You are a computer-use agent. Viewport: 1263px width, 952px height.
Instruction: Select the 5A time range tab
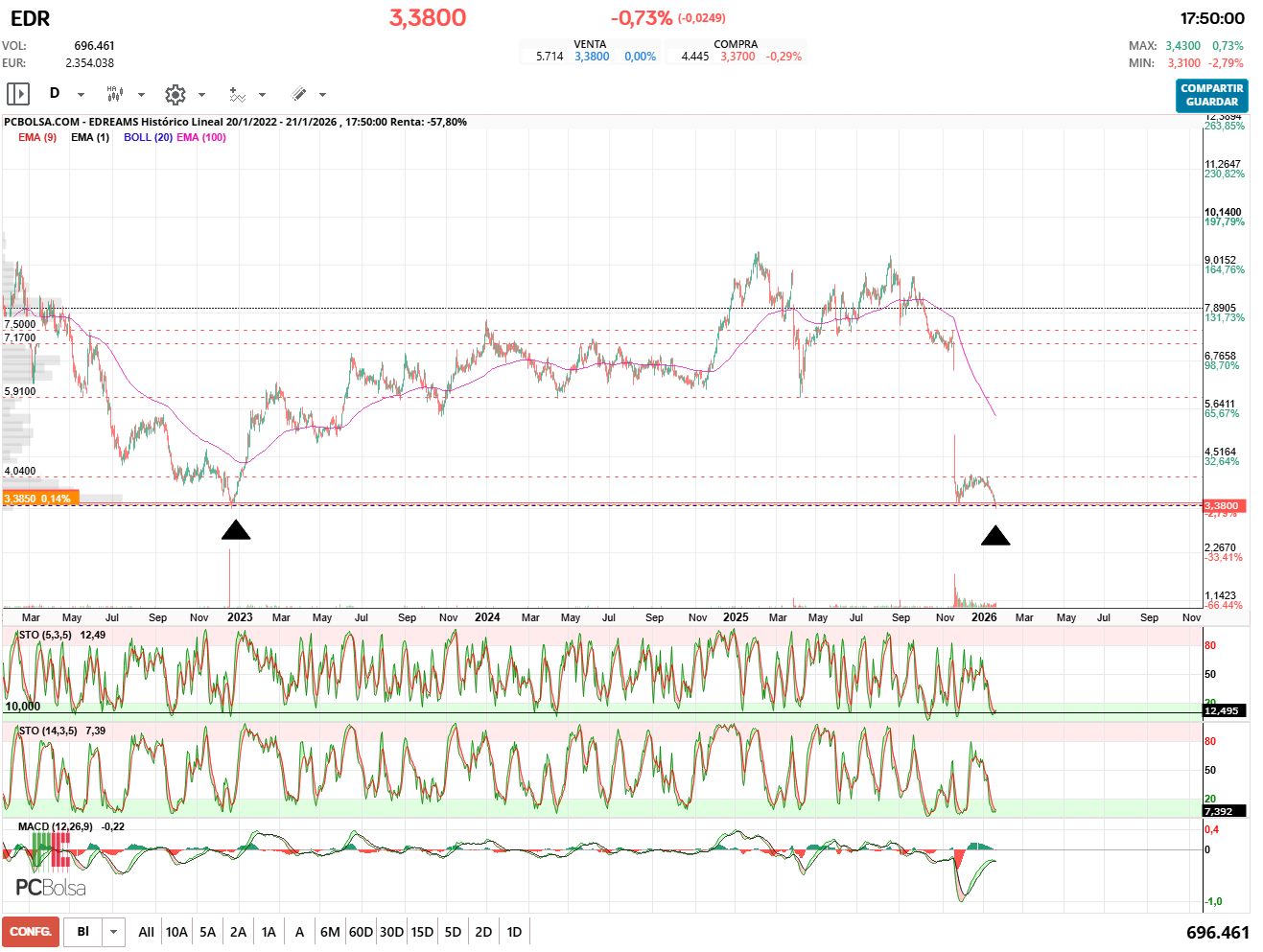coord(207,932)
